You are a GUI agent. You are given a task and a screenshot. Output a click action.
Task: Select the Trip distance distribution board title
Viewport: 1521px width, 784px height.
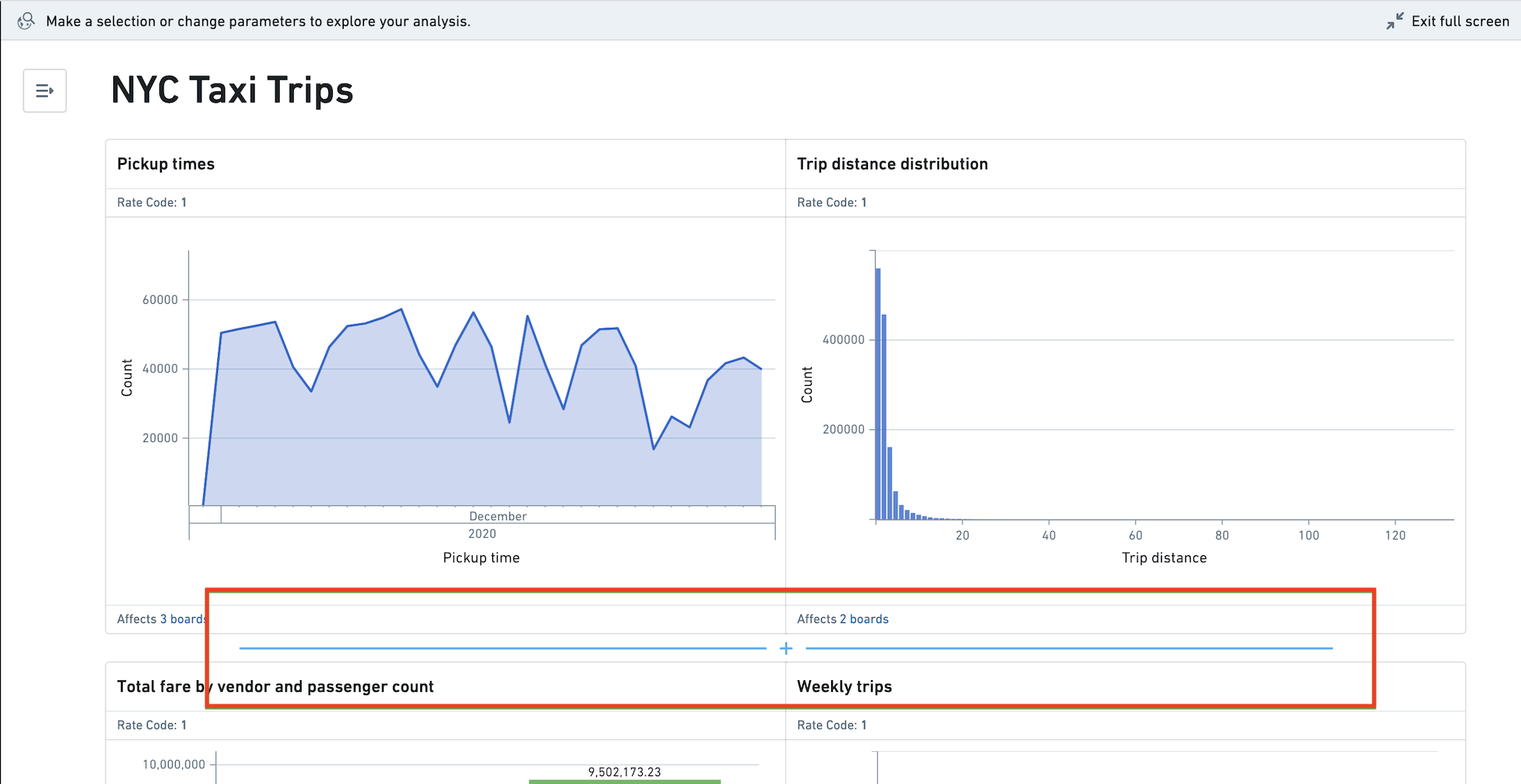pyautogui.click(x=892, y=164)
